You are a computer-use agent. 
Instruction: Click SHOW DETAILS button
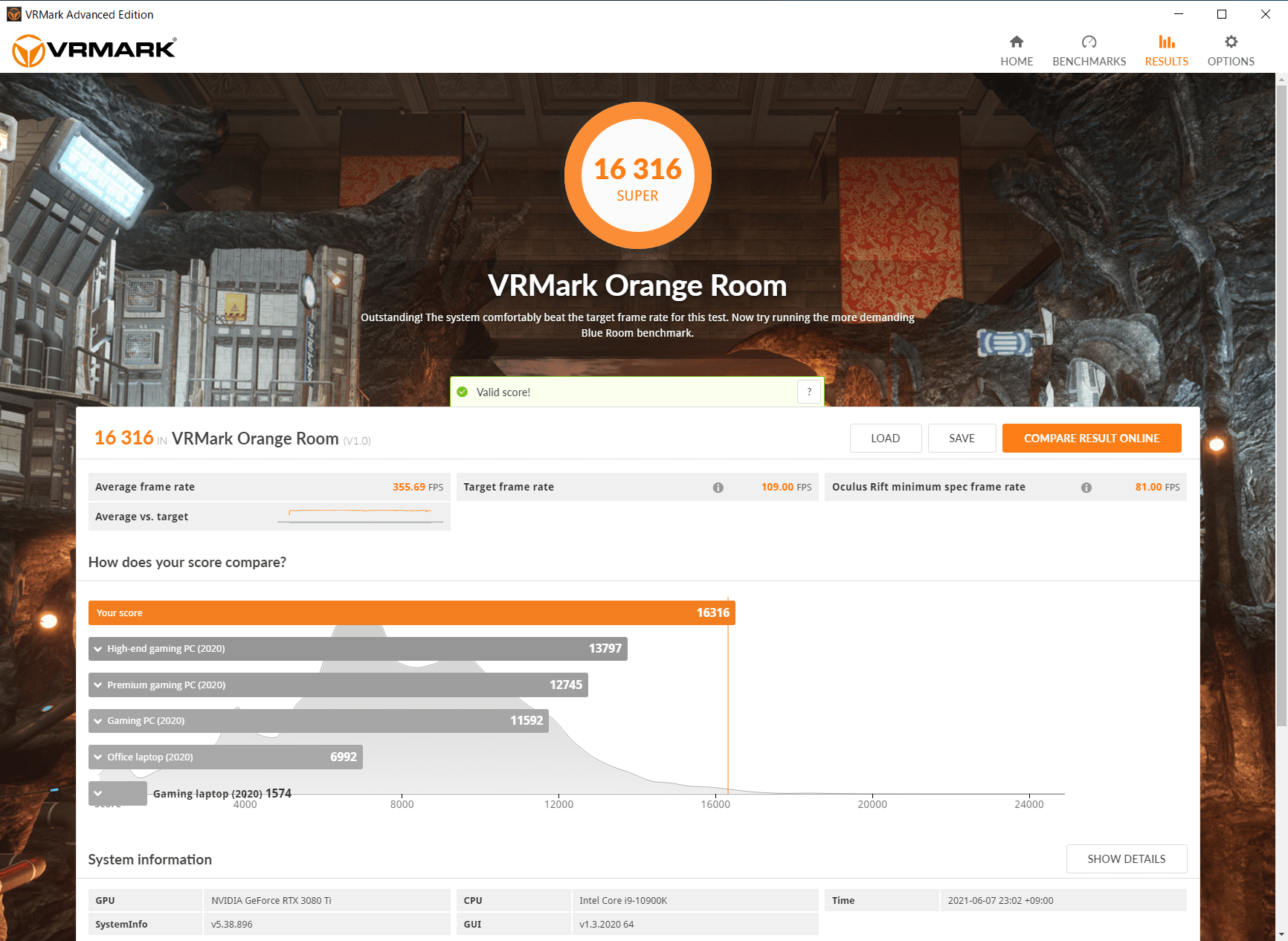pos(1127,859)
